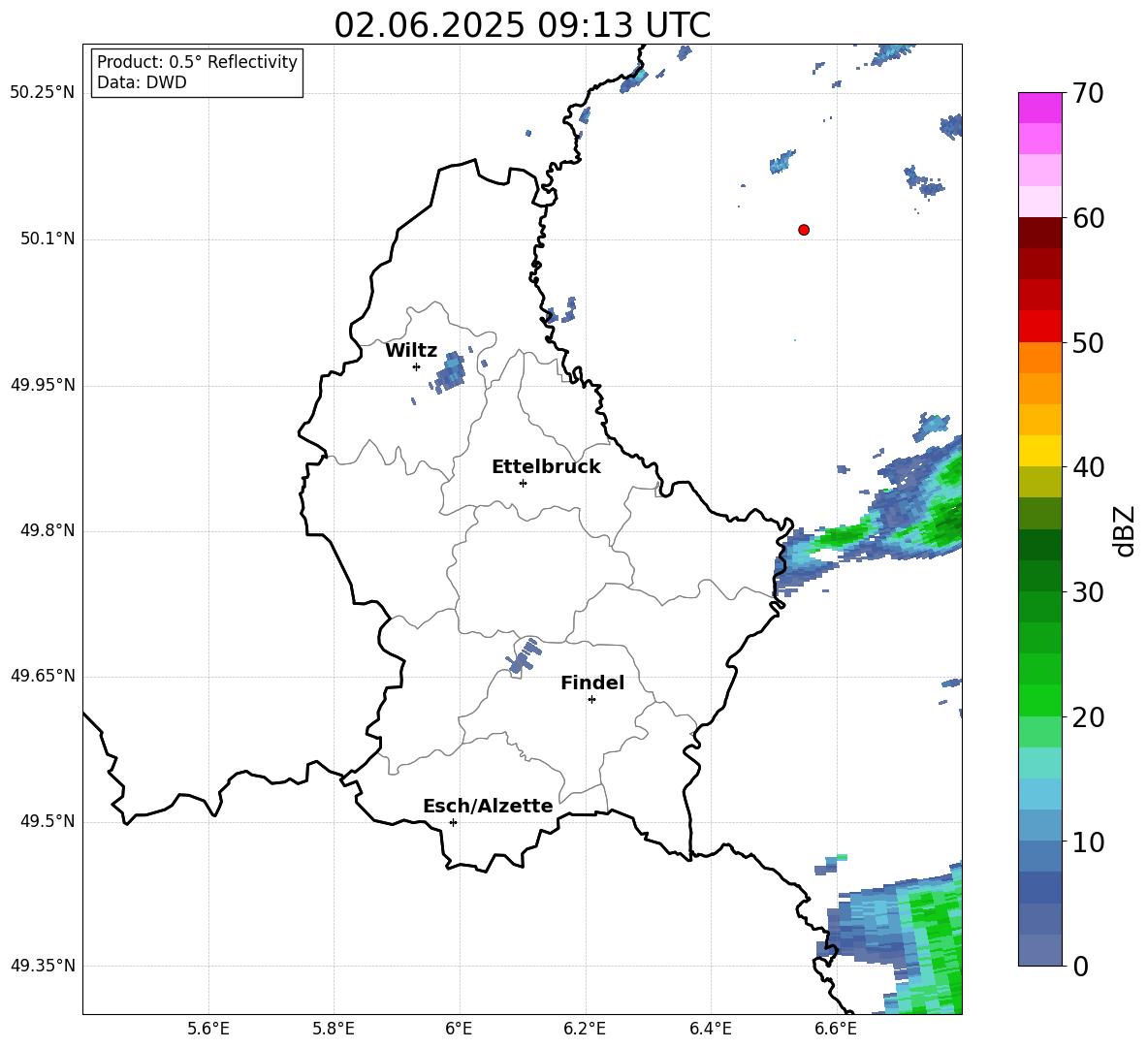
Task: Click the 0 tick label on colorbar
Action: coord(1080,966)
